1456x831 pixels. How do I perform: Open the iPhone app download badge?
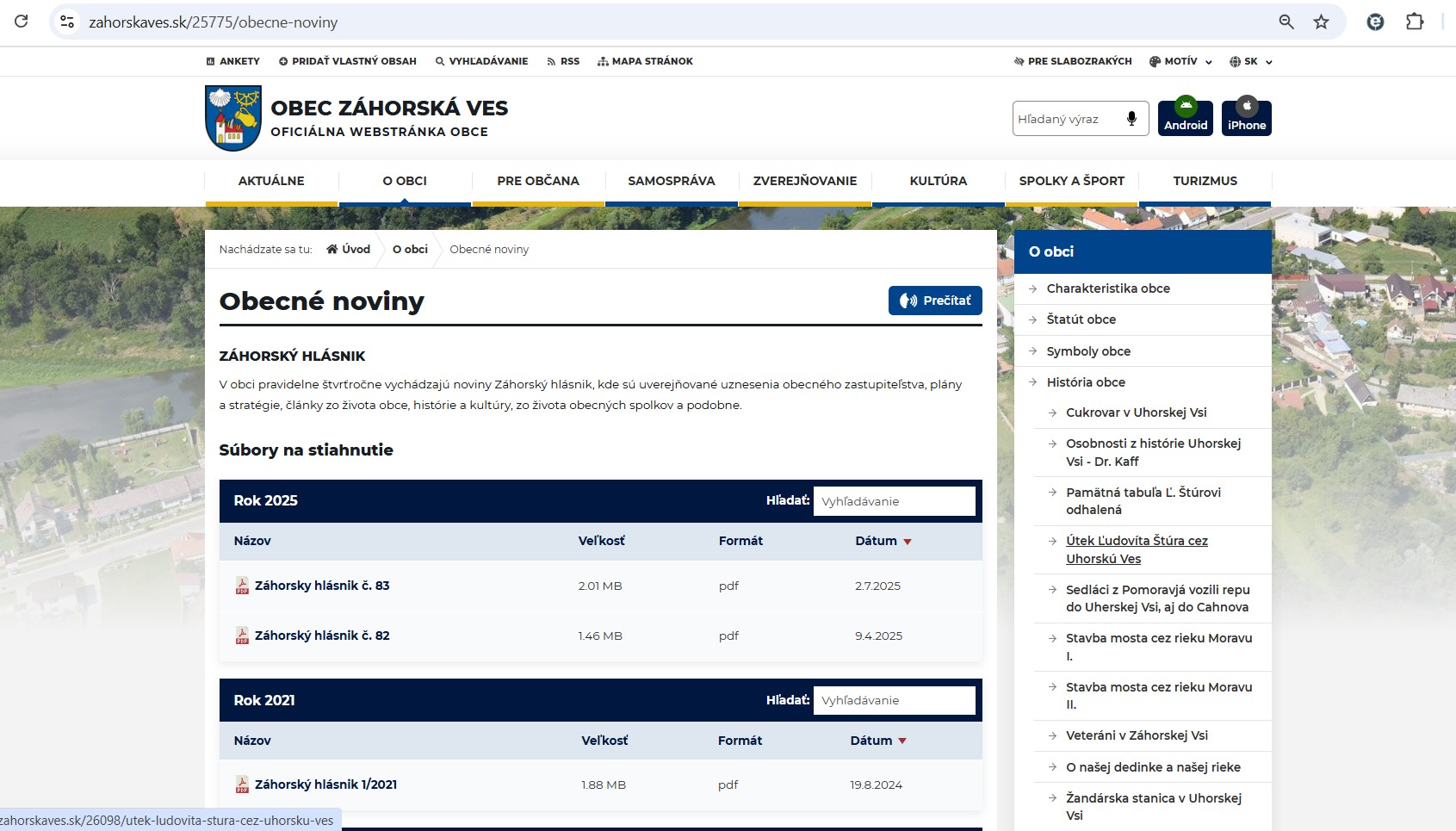(x=1246, y=117)
